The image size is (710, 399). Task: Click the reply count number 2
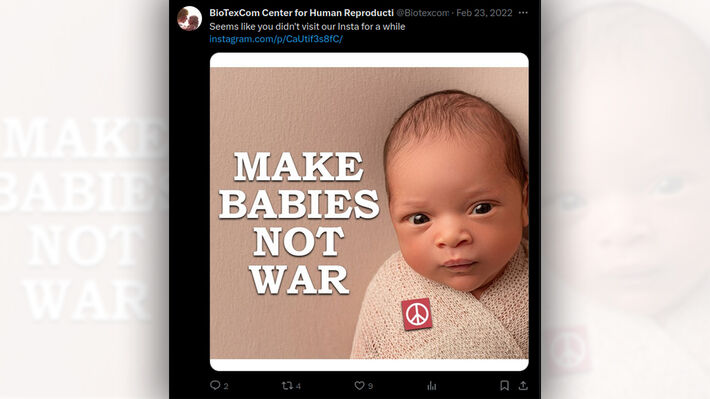[226, 386]
